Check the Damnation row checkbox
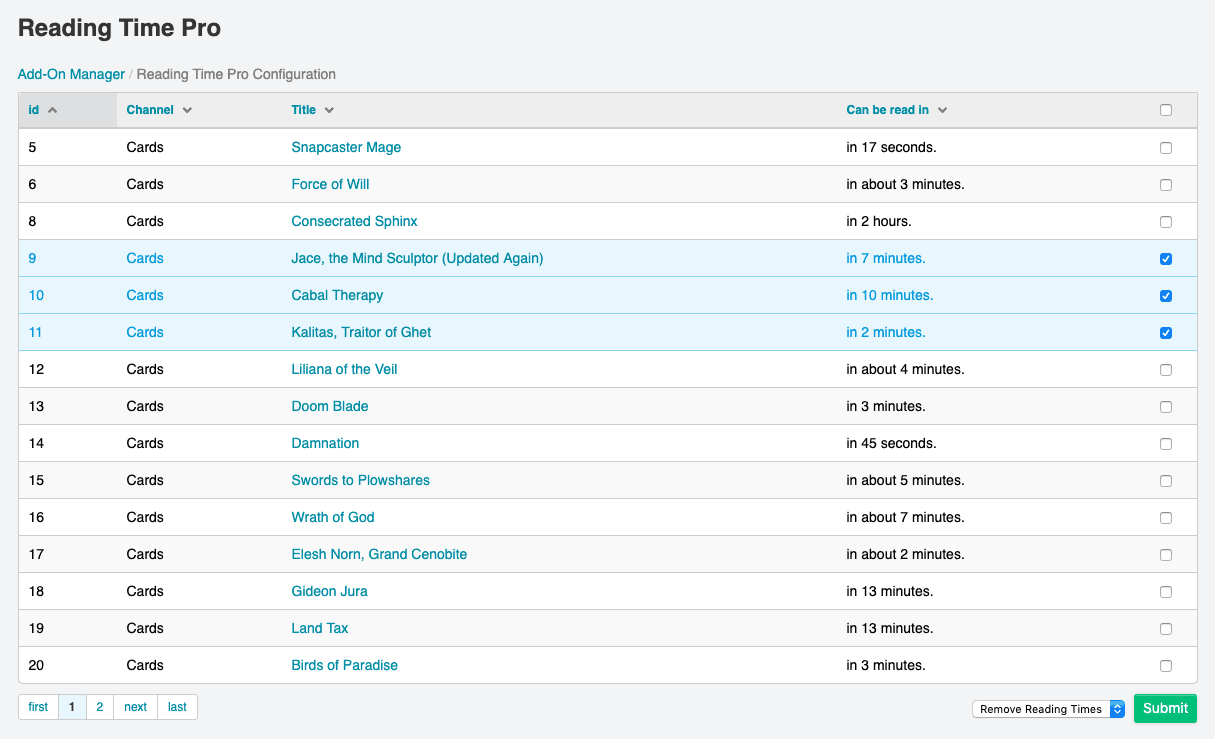 pyautogui.click(x=1166, y=444)
